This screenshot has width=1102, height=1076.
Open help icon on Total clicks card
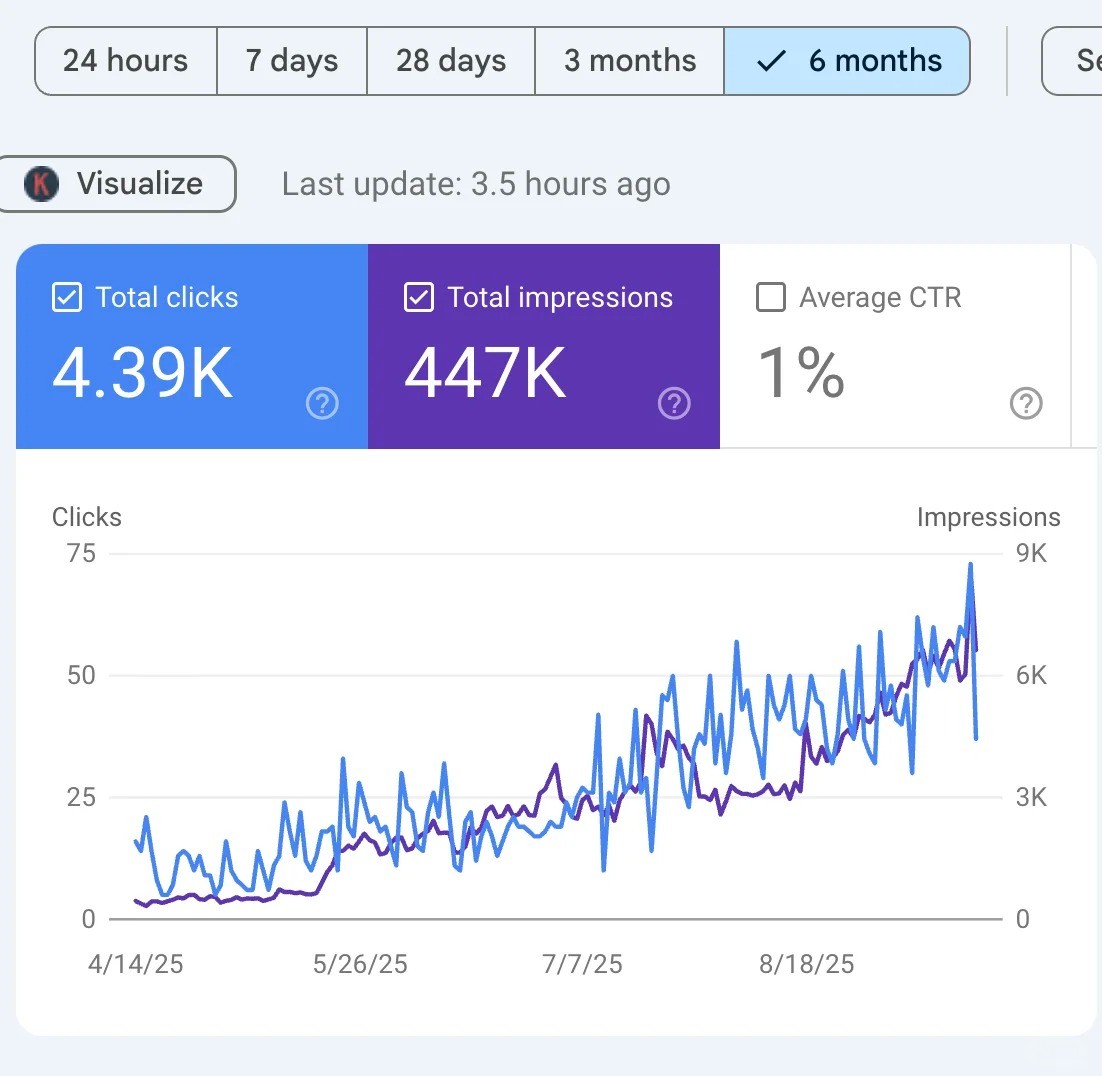coord(323,403)
